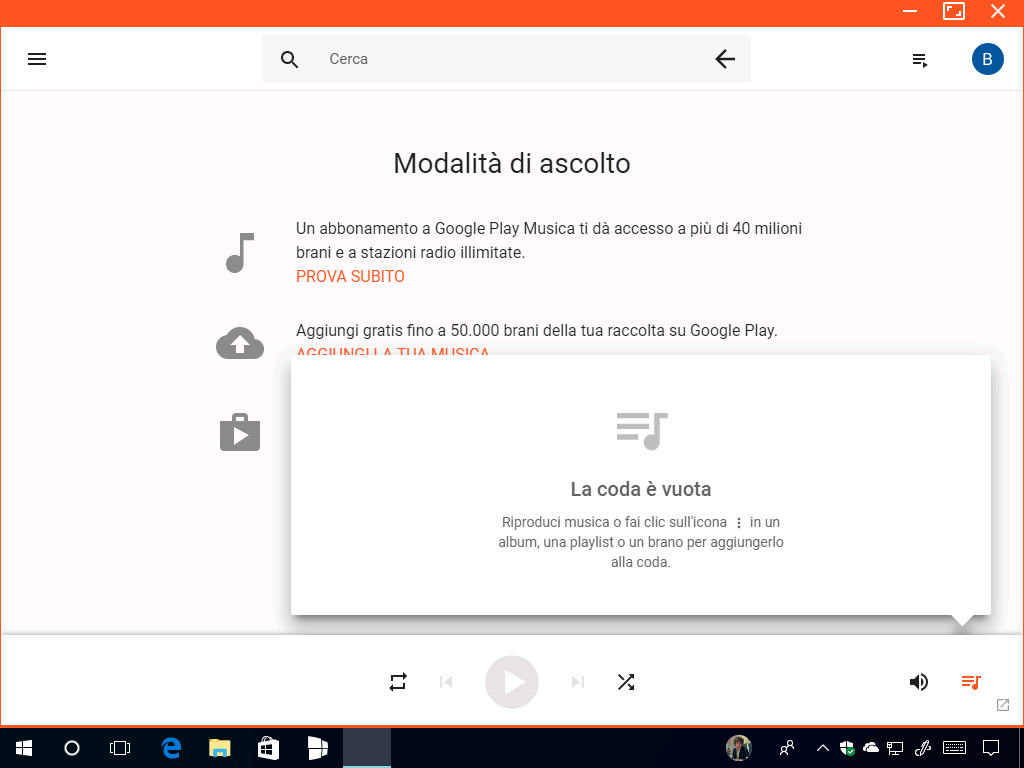The image size is (1024, 768).
Task: Click into the Cerca search field
Action: click(x=506, y=59)
